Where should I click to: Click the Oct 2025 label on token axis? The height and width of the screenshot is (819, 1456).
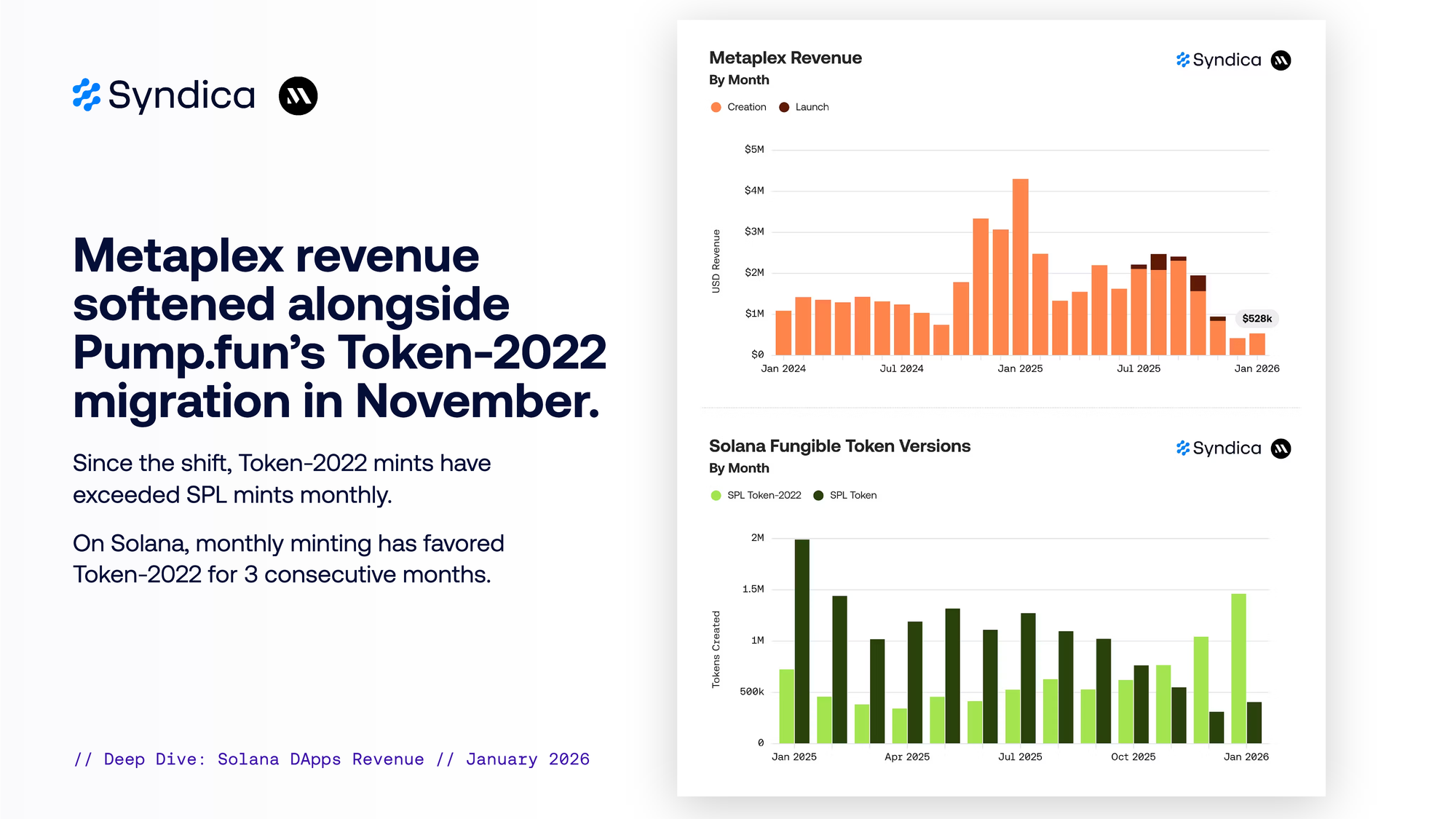[x=1133, y=757]
